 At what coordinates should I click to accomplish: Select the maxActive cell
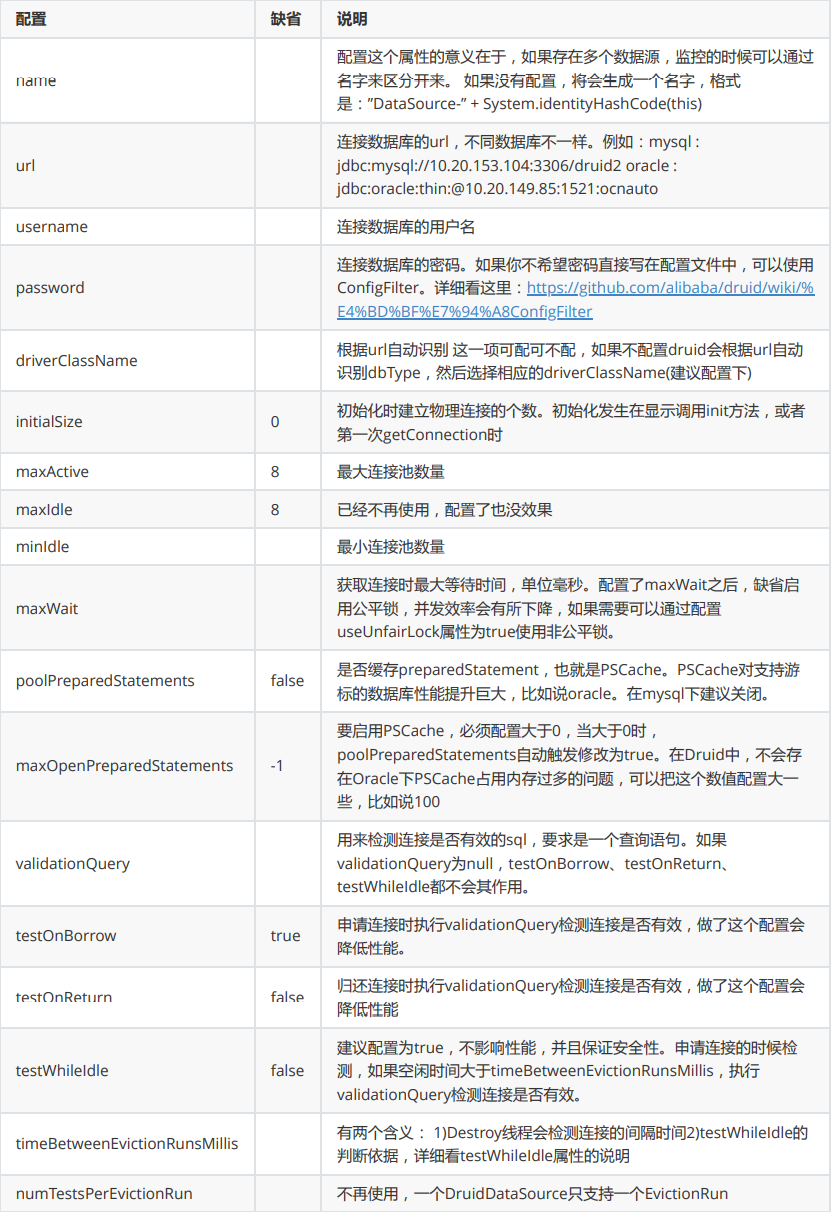click(x=128, y=471)
